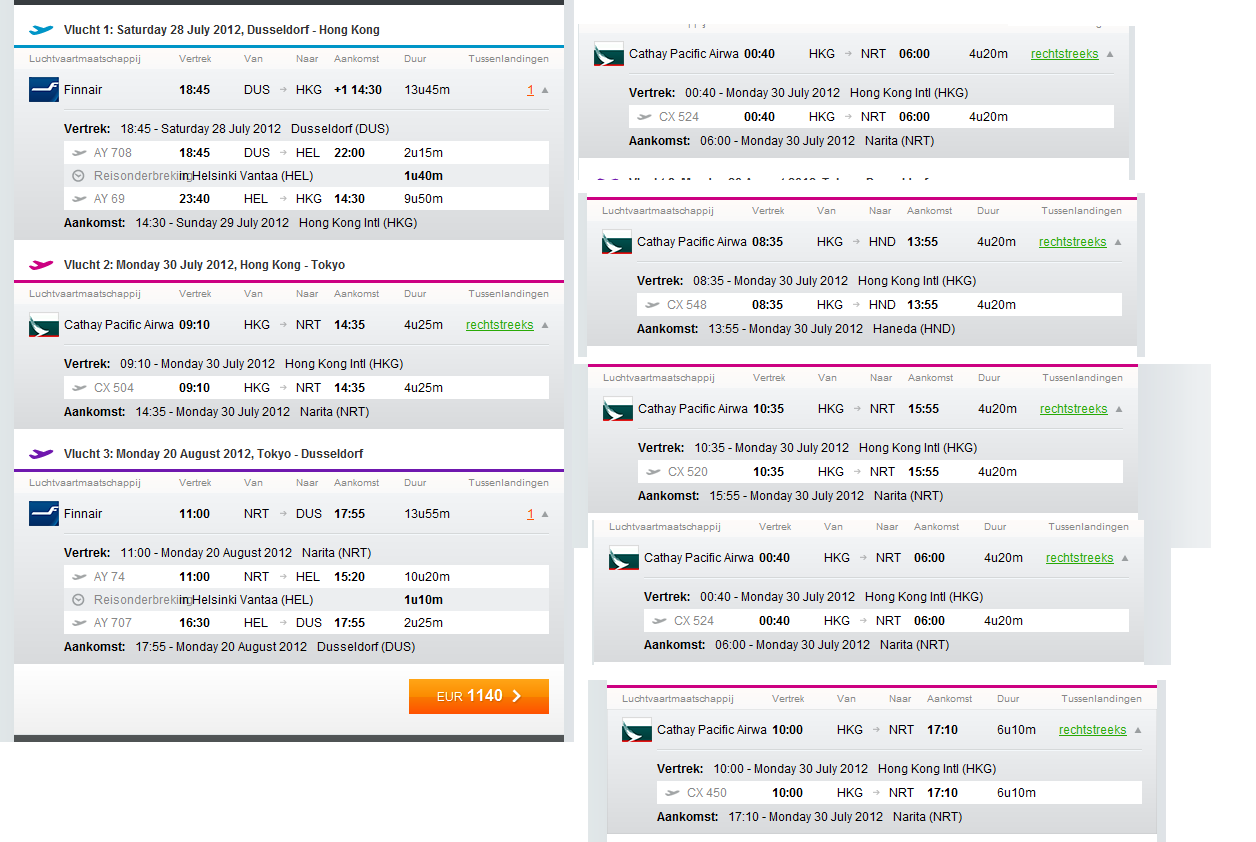Viewport: 1256px width, 842px height.
Task: Click the rechtstreeks link on the 10:00 flight
Action: click(1093, 730)
